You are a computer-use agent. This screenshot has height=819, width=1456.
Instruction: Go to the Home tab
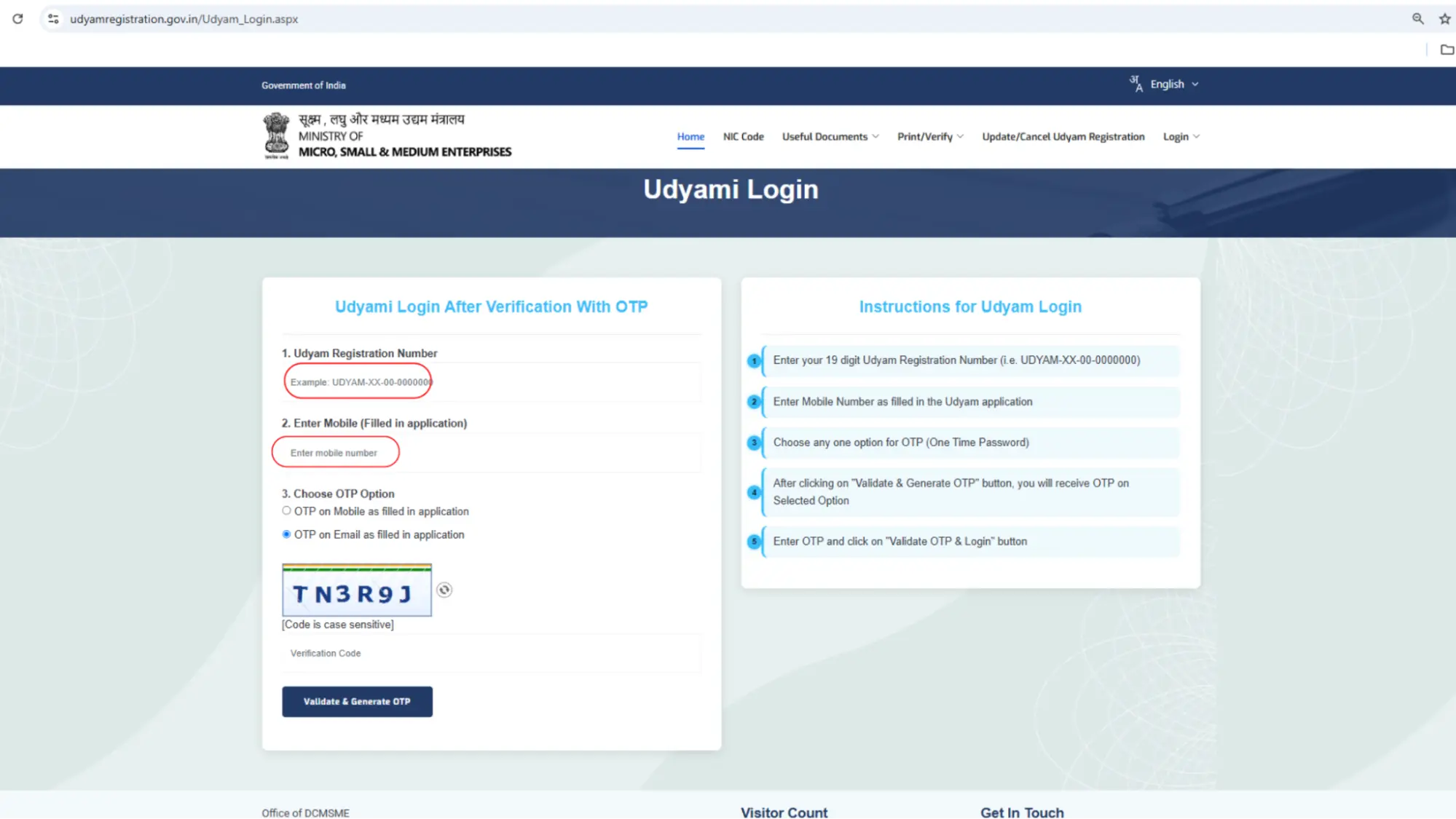[690, 137]
